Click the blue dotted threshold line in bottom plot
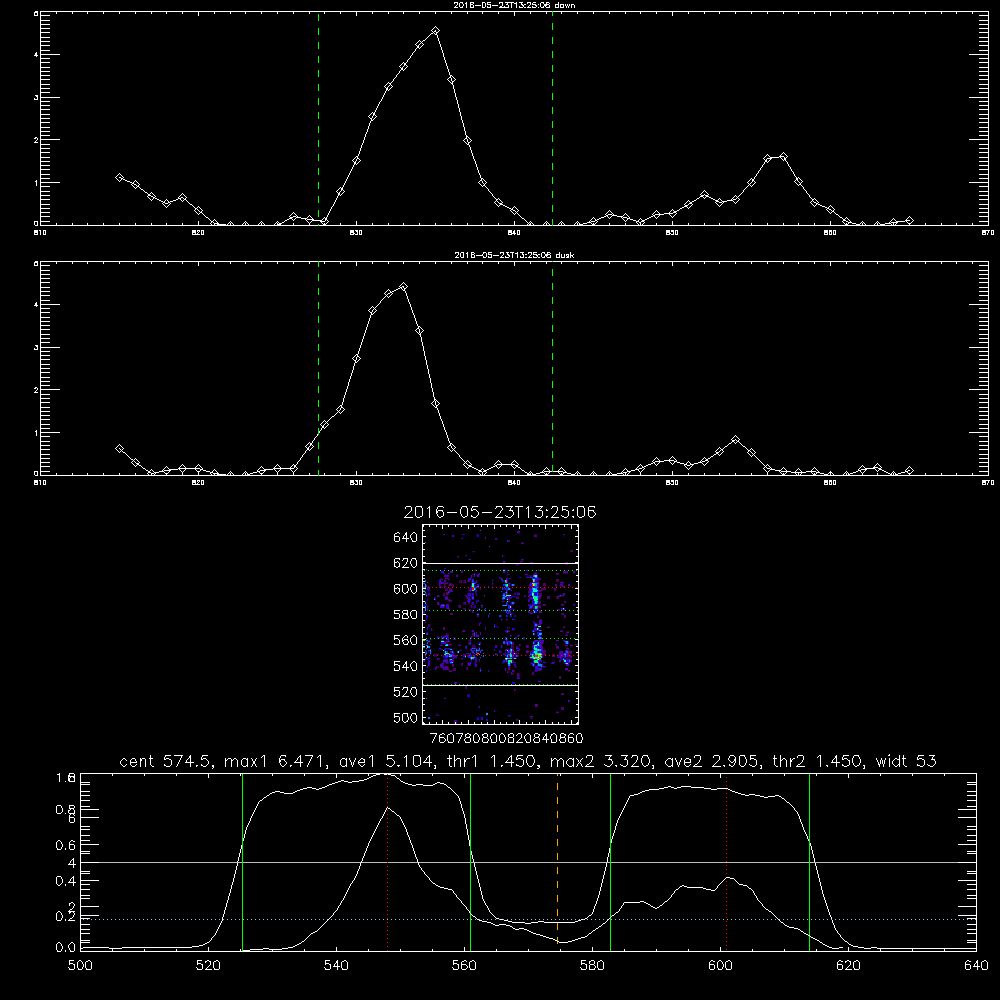This screenshot has height=1000, width=1000. tap(528, 920)
